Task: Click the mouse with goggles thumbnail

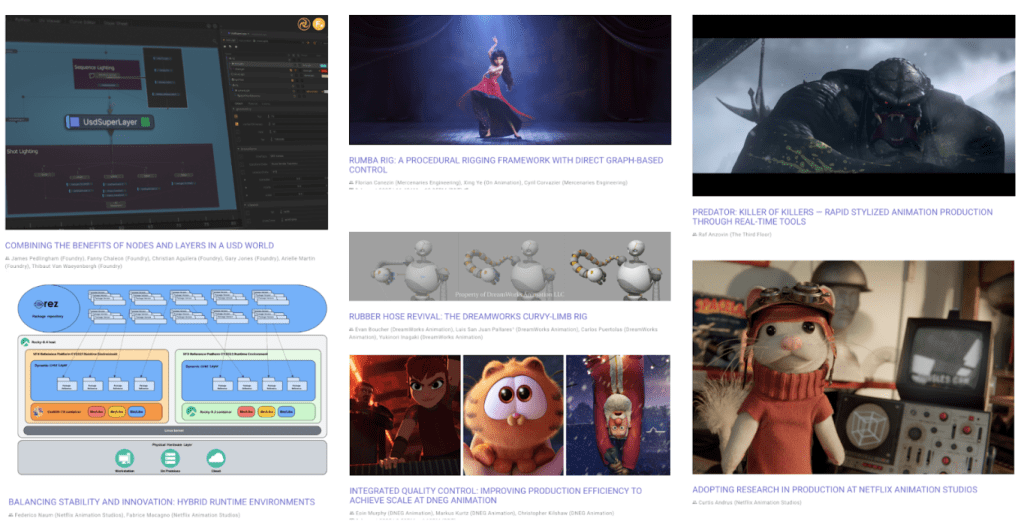Action: (x=852, y=367)
